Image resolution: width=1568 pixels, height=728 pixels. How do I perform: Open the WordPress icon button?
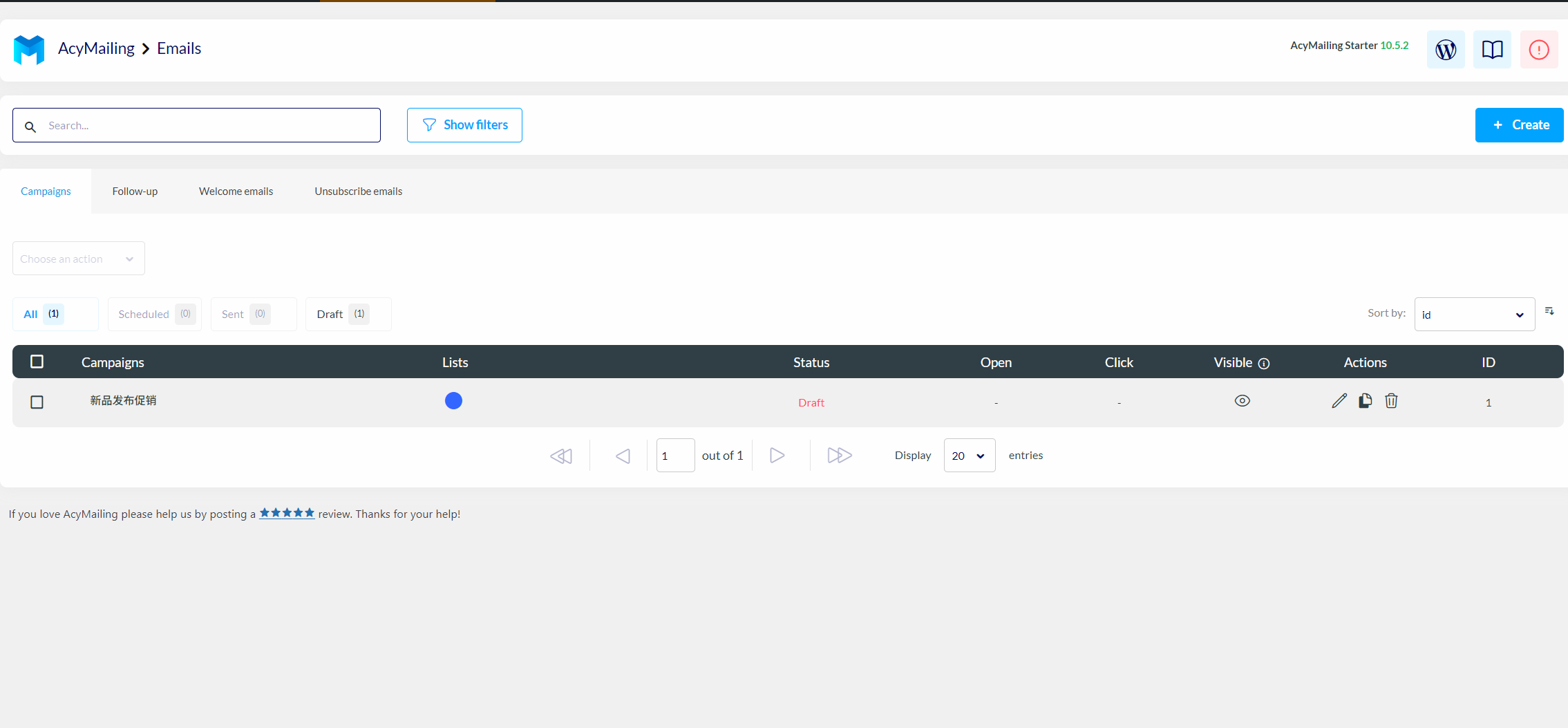pos(1445,50)
